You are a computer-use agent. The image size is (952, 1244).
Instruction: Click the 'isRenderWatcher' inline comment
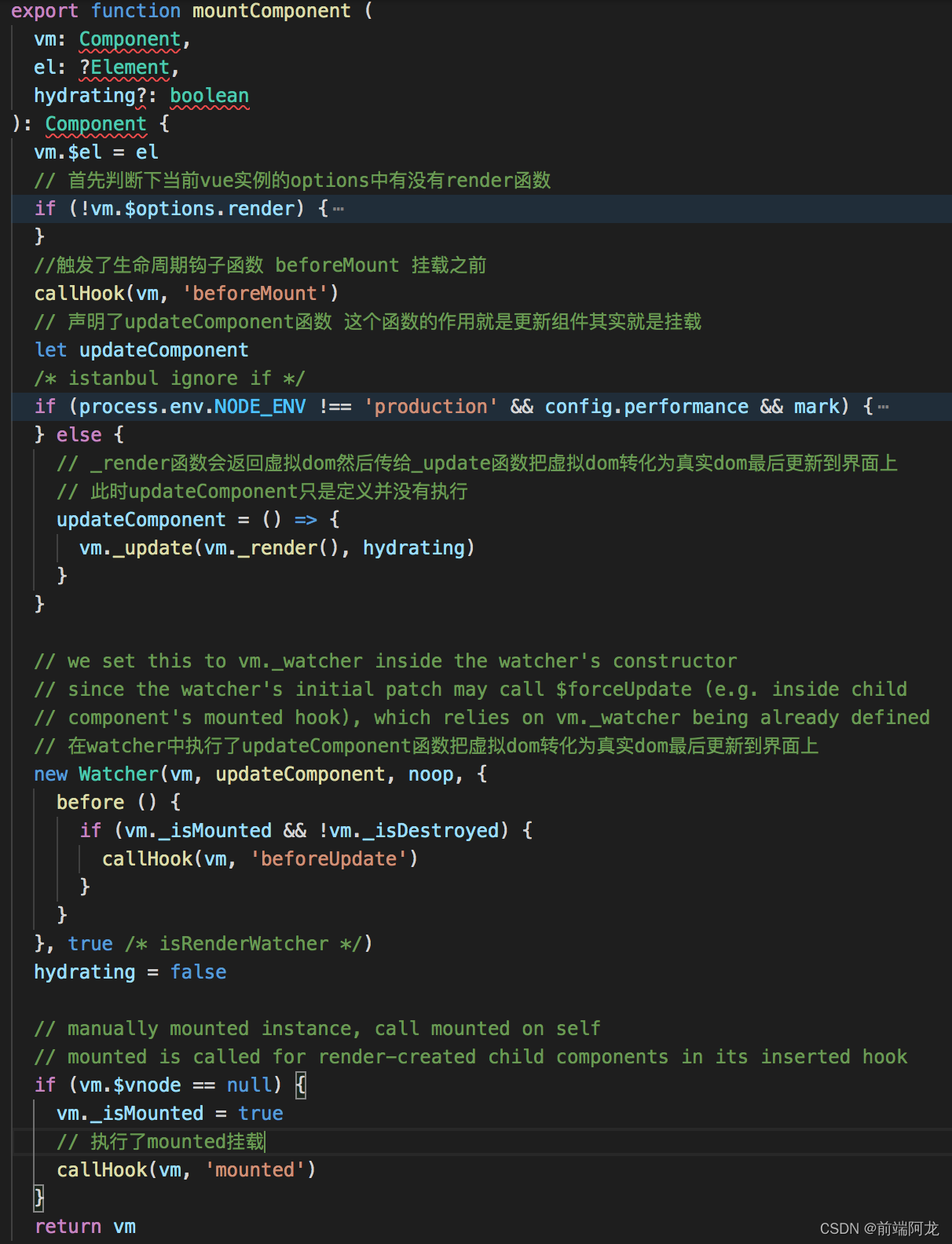[243, 944]
